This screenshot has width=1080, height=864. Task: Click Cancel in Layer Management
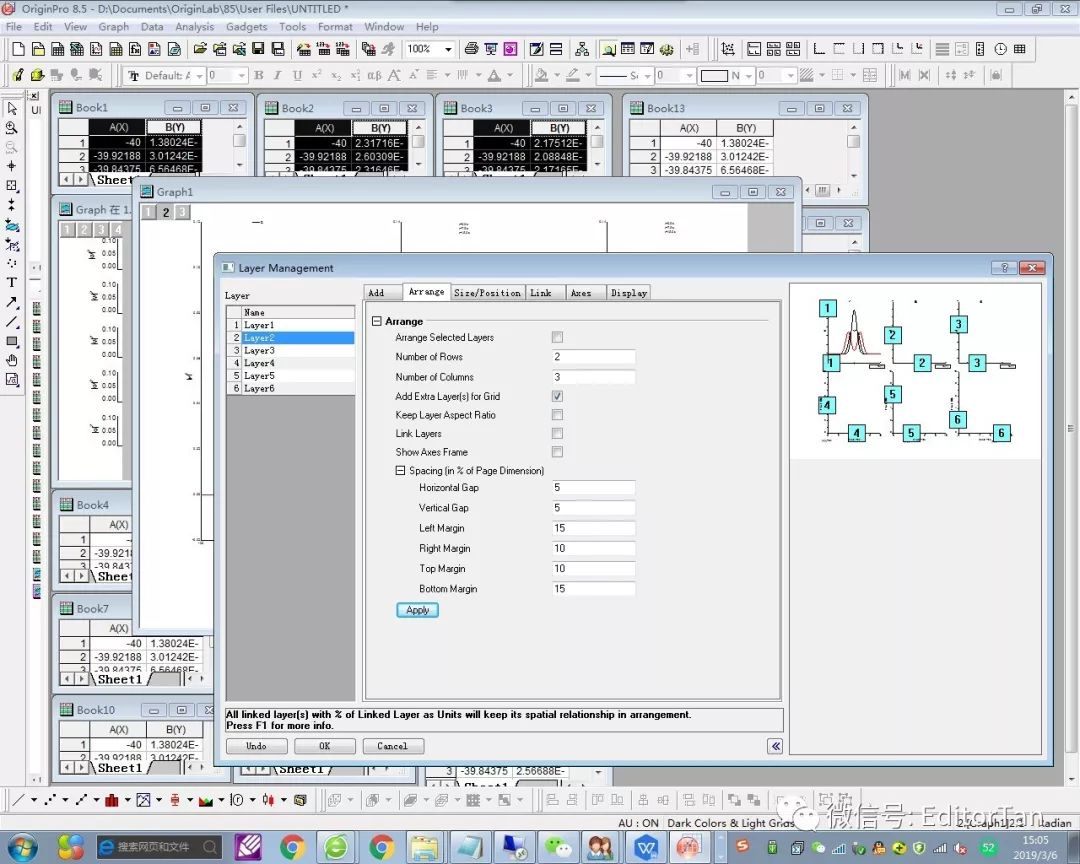click(393, 745)
